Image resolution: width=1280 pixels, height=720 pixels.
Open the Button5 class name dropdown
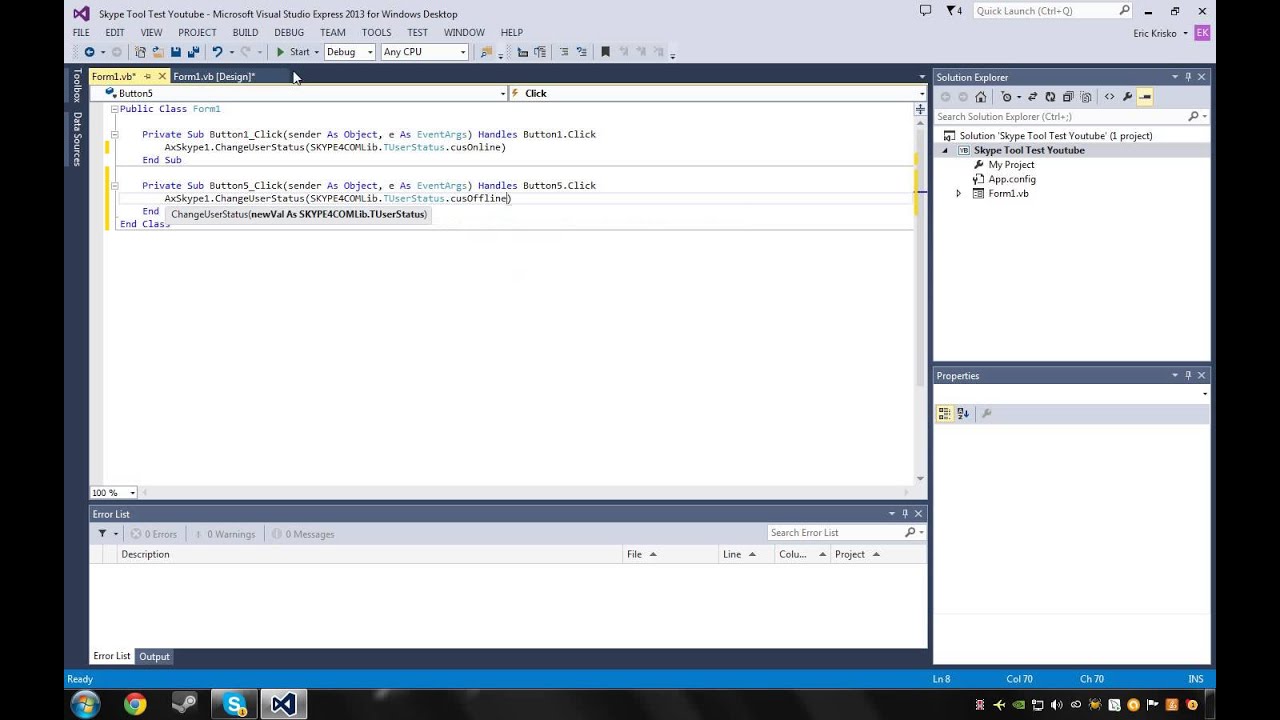point(299,93)
